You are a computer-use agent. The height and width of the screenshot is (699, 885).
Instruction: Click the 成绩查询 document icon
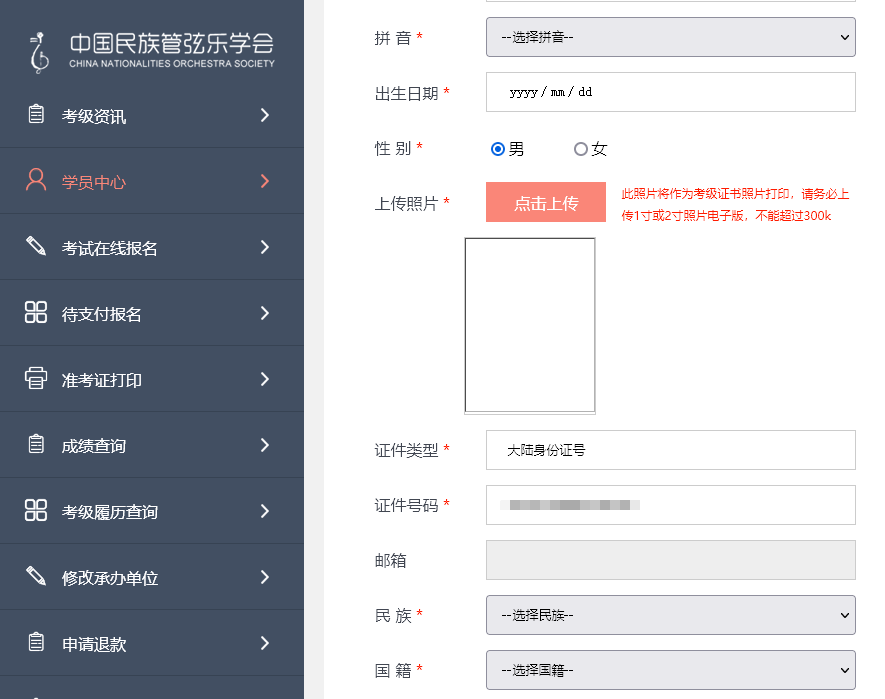point(37,444)
